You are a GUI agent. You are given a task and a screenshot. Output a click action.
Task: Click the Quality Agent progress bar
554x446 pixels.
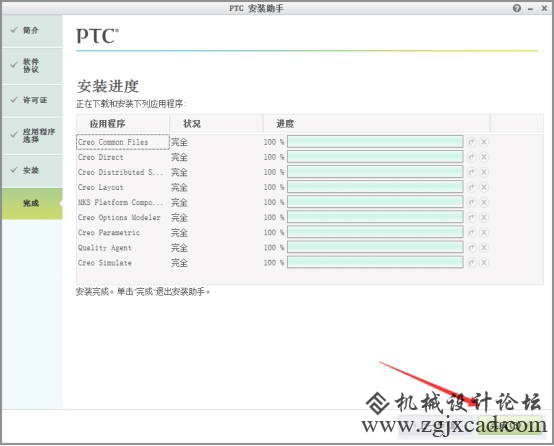coord(375,247)
